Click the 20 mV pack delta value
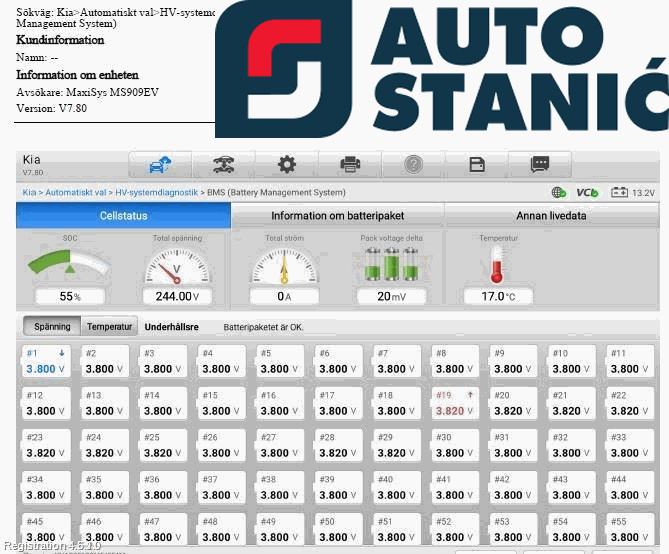 point(391,296)
